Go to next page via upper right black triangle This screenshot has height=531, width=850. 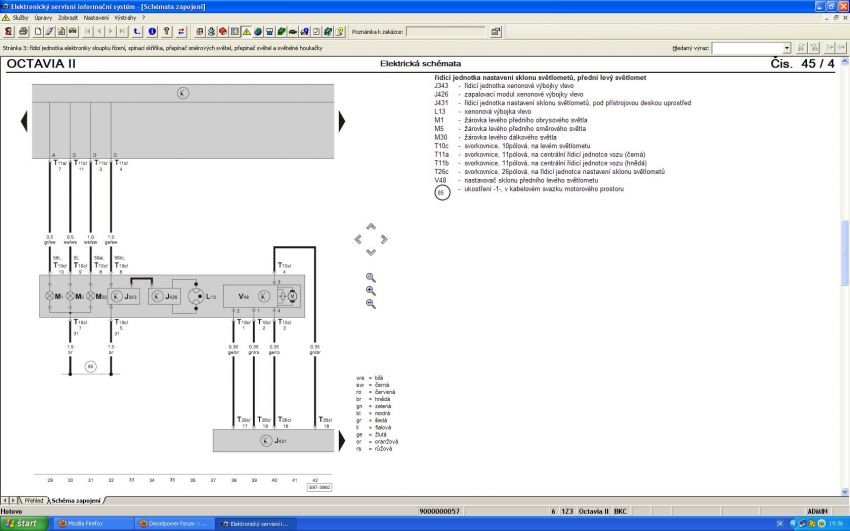coord(342,121)
